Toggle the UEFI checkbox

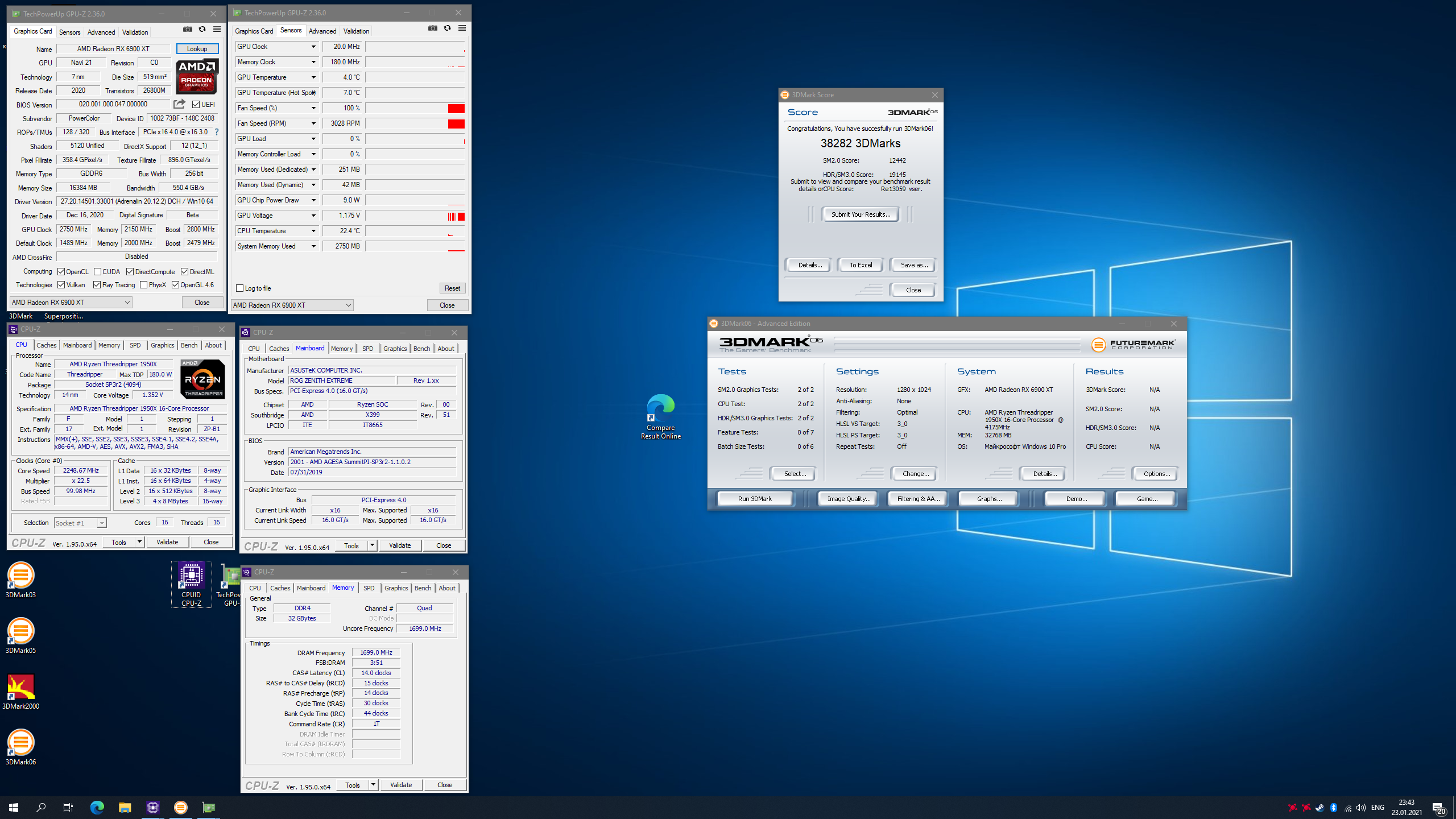tap(196, 105)
